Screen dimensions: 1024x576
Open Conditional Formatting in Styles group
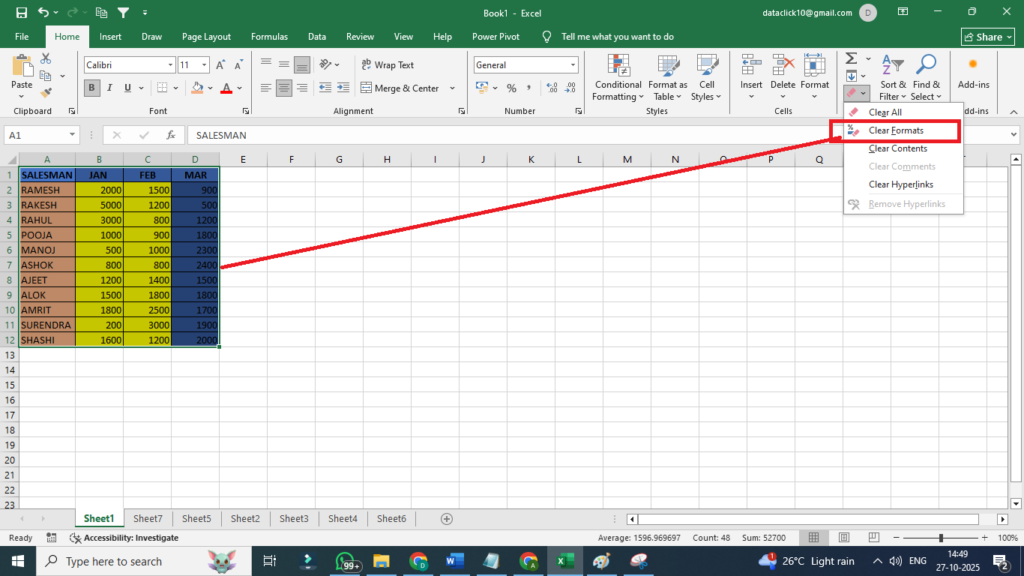pos(617,78)
